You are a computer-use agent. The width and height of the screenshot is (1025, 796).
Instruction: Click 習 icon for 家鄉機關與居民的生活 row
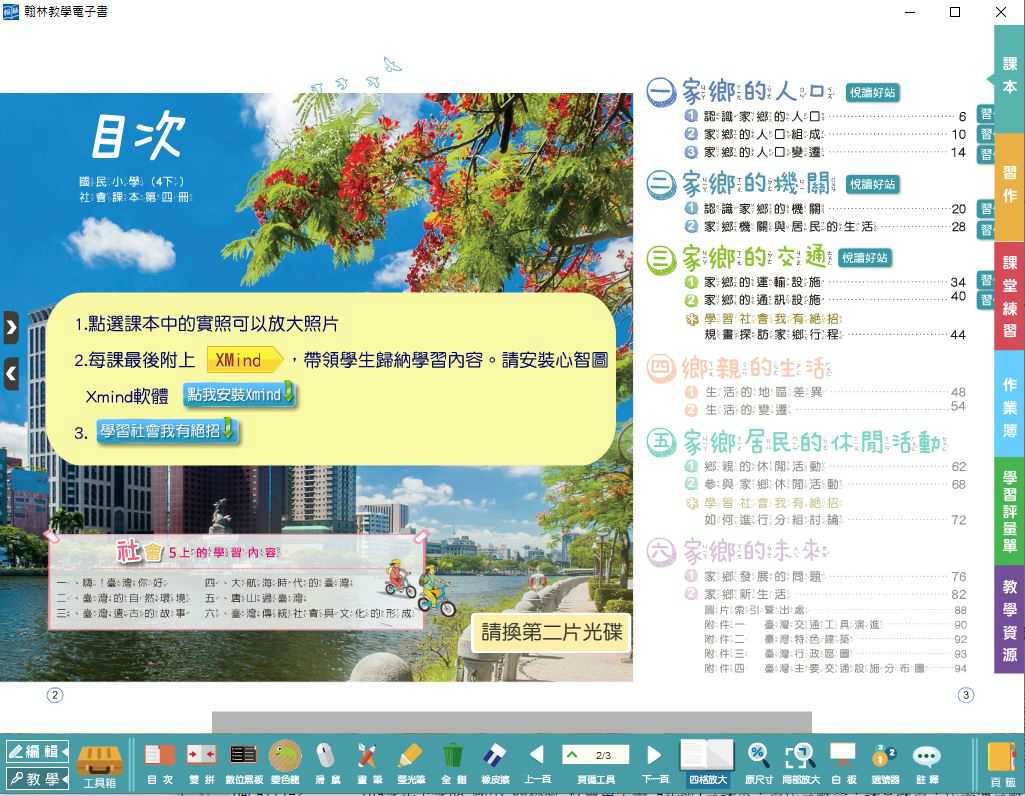point(986,229)
